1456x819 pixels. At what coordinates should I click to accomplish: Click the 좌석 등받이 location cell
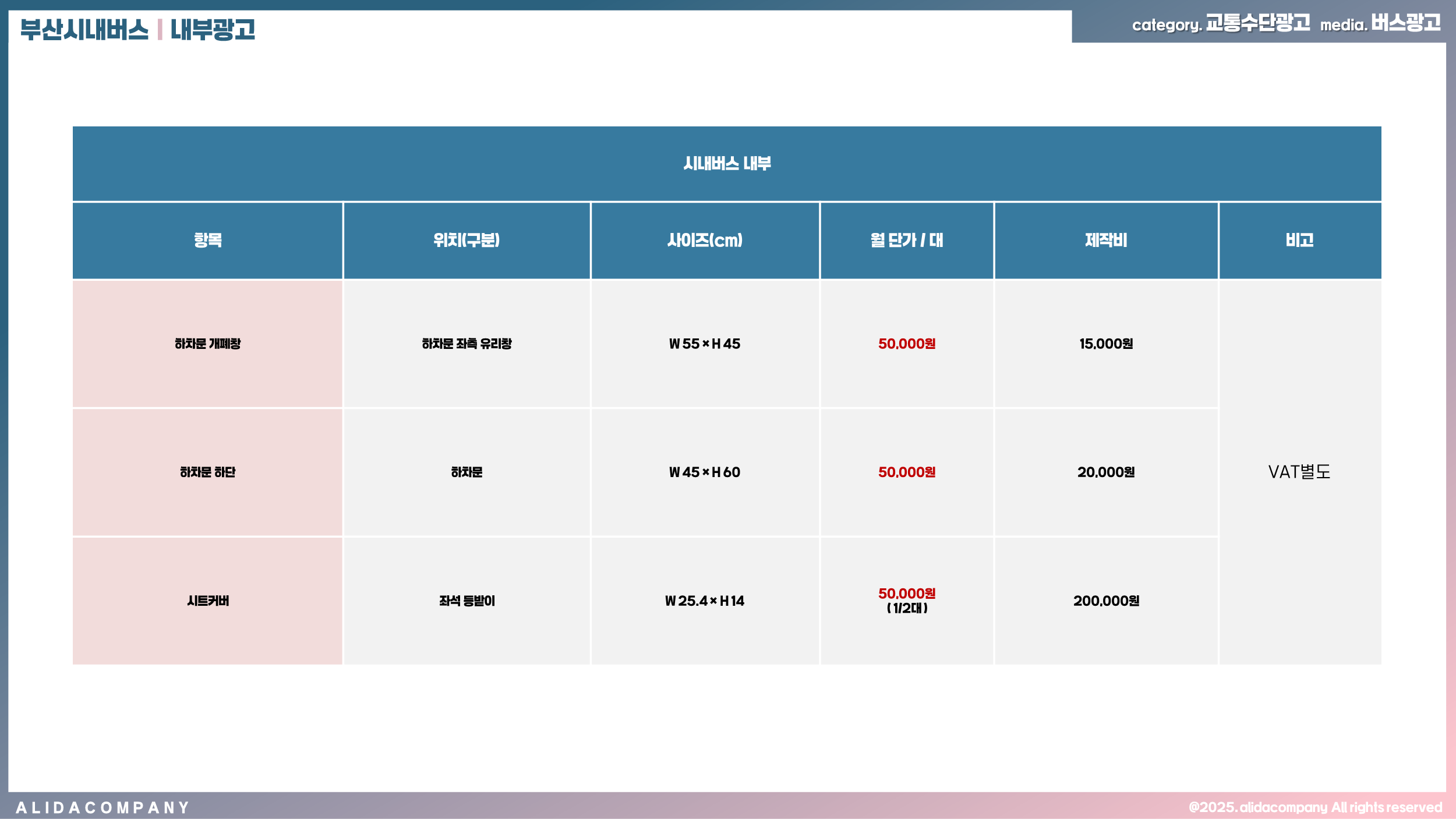coord(467,601)
